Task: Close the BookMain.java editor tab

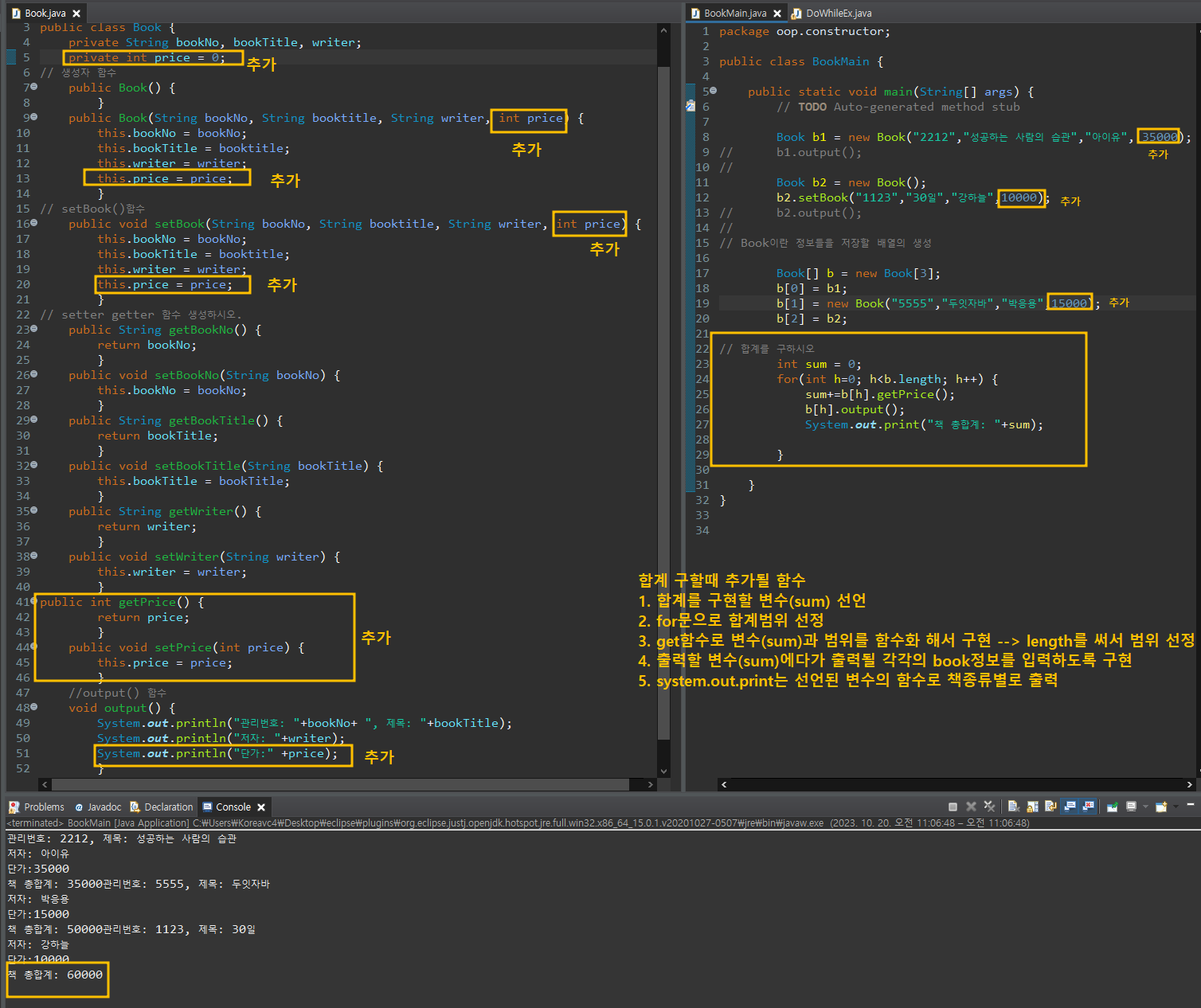Action: (777, 14)
